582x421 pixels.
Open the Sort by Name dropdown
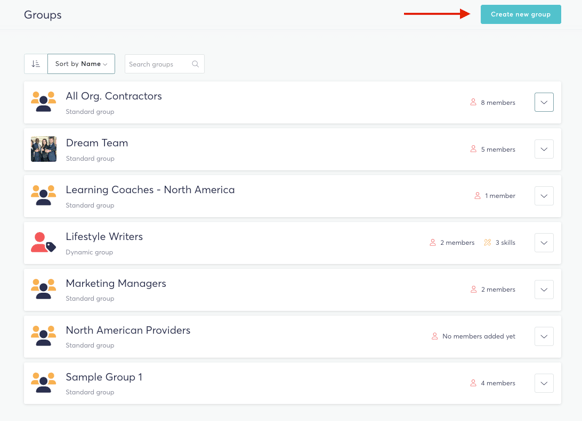click(x=81, y=64)
